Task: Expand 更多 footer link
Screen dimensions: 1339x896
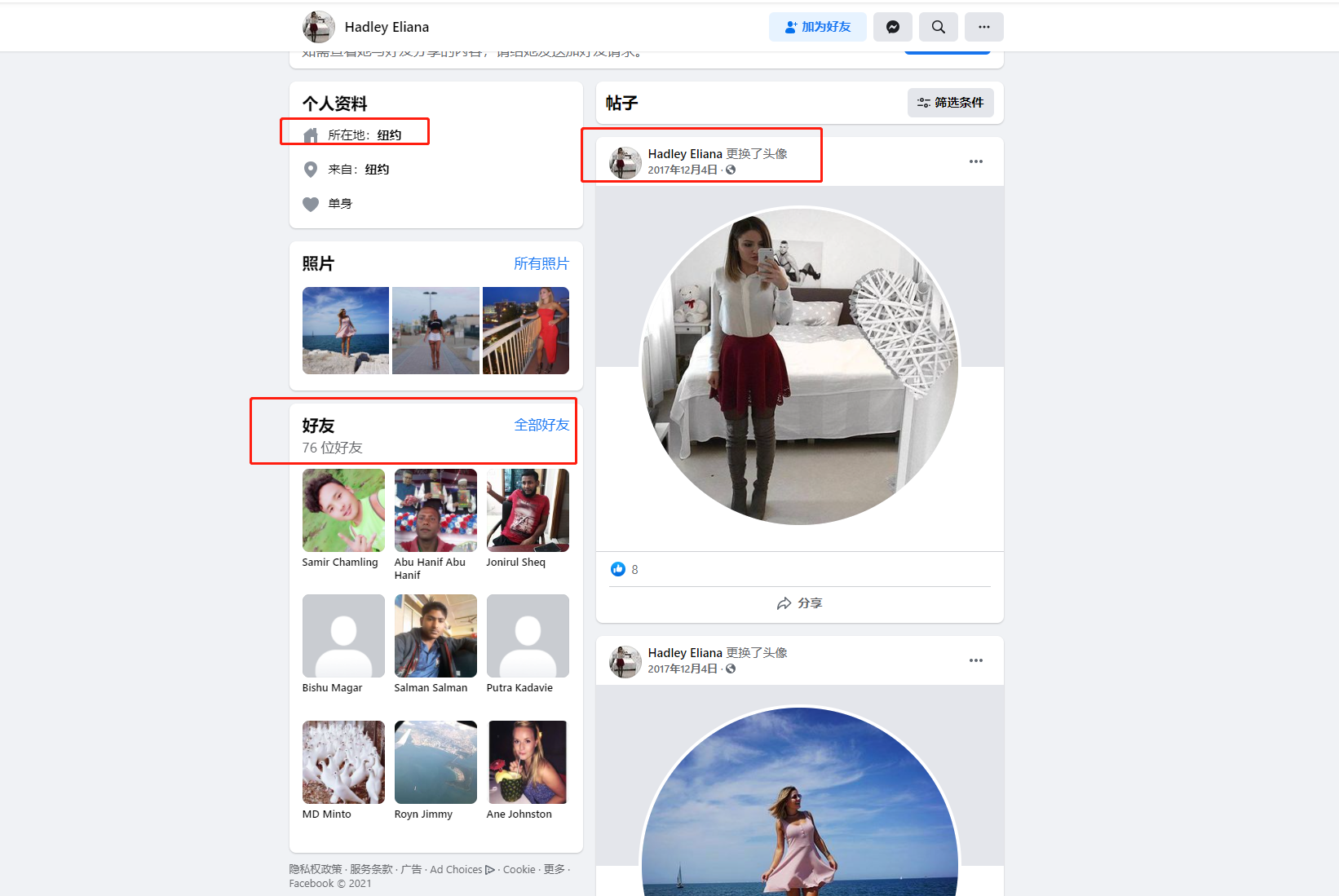Action: 555,870
